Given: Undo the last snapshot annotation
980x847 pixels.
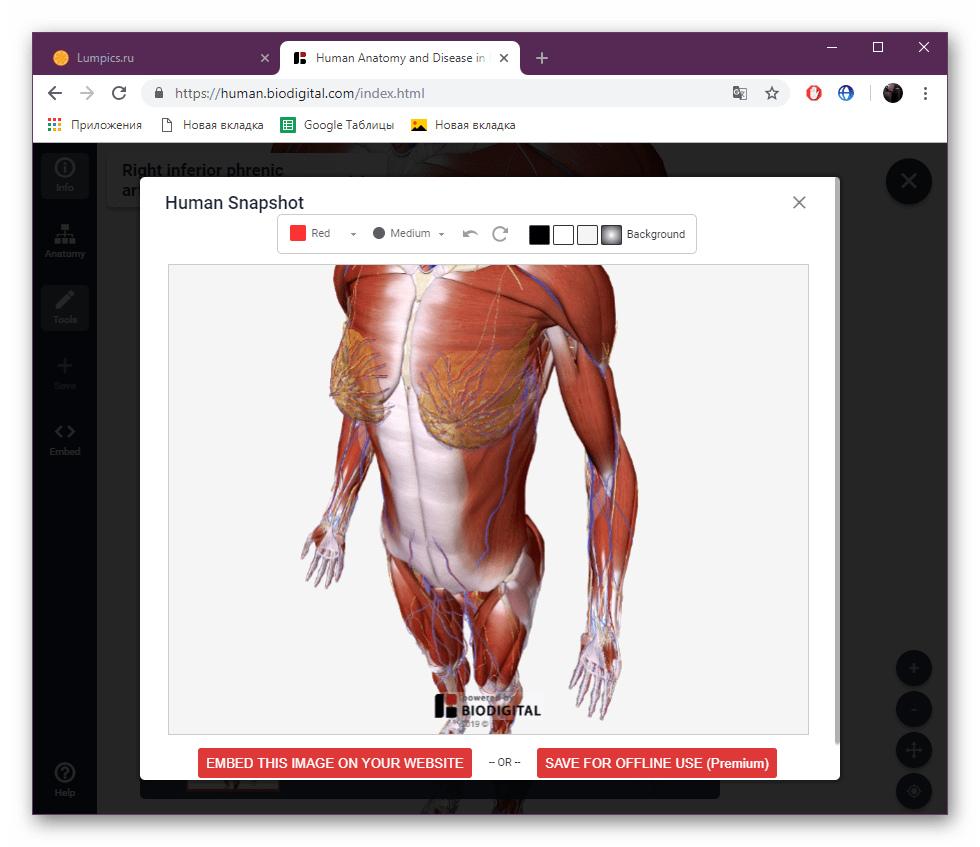Looking at the screenshot, I should click(x=469, y=233).
